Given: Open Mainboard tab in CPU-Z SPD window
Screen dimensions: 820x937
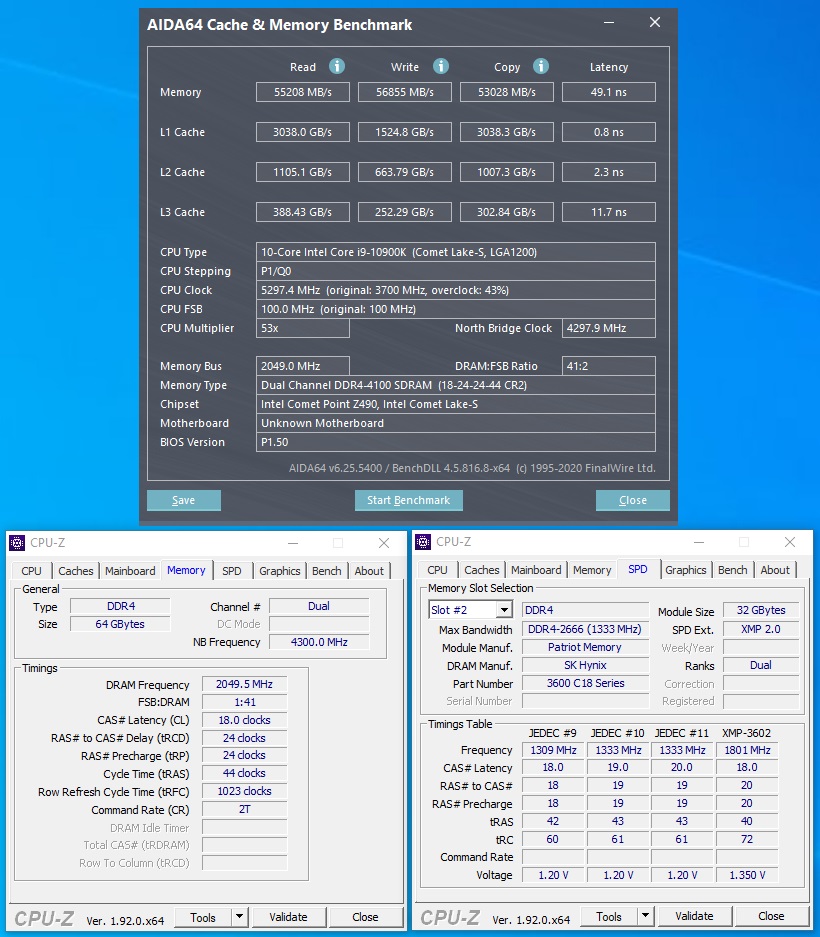Looking at the screenshot, I should tap(536, 570).
